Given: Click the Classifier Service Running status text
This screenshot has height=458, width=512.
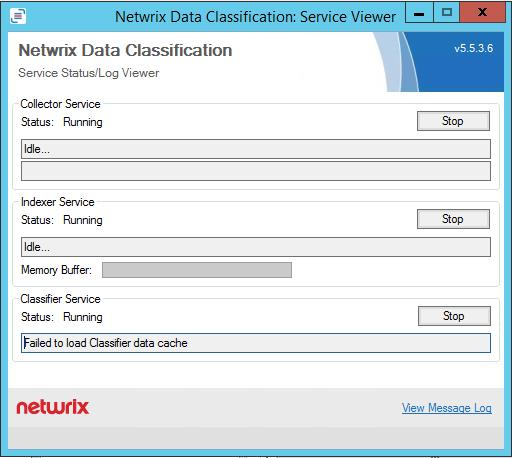Looking at the screenshot, I should [x=83, y=317].
